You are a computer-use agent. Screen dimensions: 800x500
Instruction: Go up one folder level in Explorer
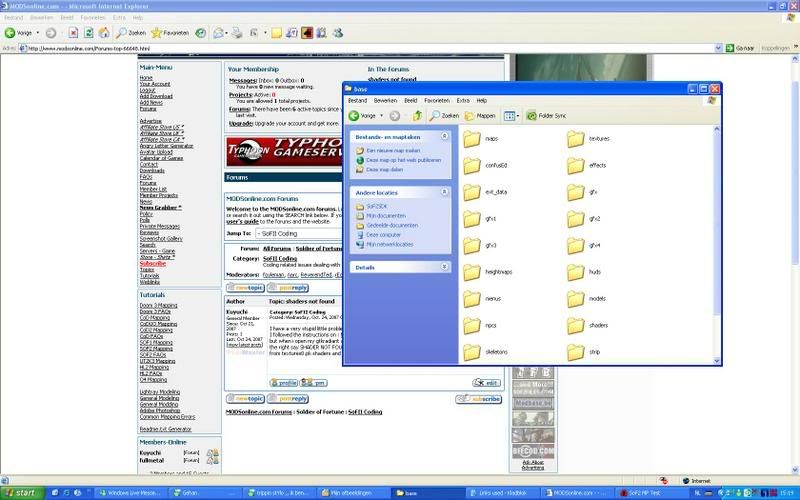(417, 116)
